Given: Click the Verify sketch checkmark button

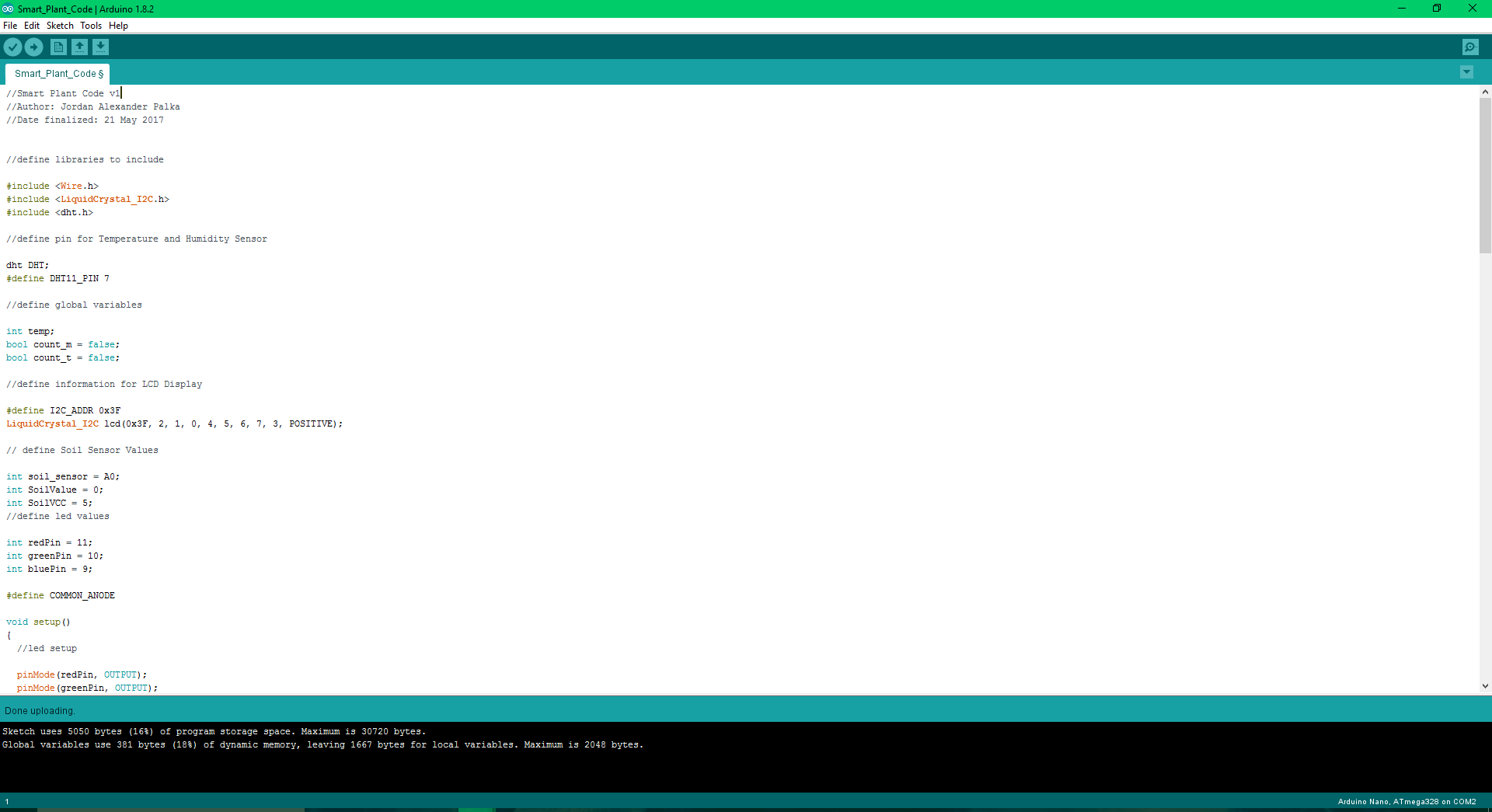Looking at the screenshot, I should (12, 47).
